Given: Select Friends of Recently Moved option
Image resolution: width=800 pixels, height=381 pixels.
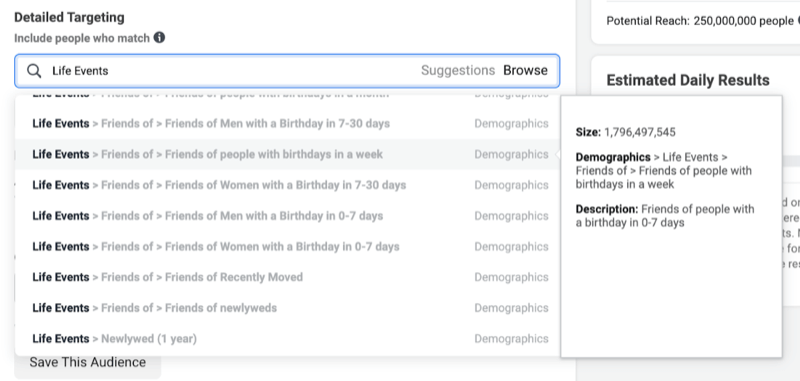Looking at the screenshot, I should coord(288,277).
